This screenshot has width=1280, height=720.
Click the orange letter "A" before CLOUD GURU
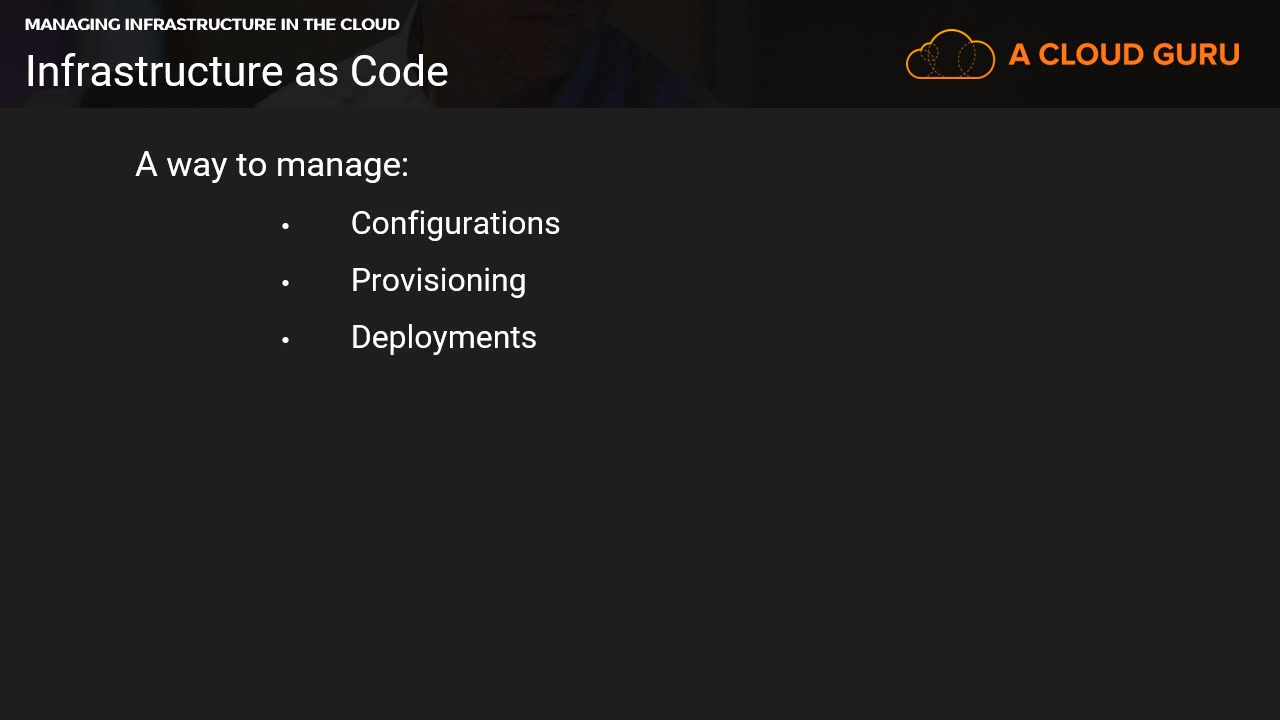pyautogui.click(x=1019, y=55)
